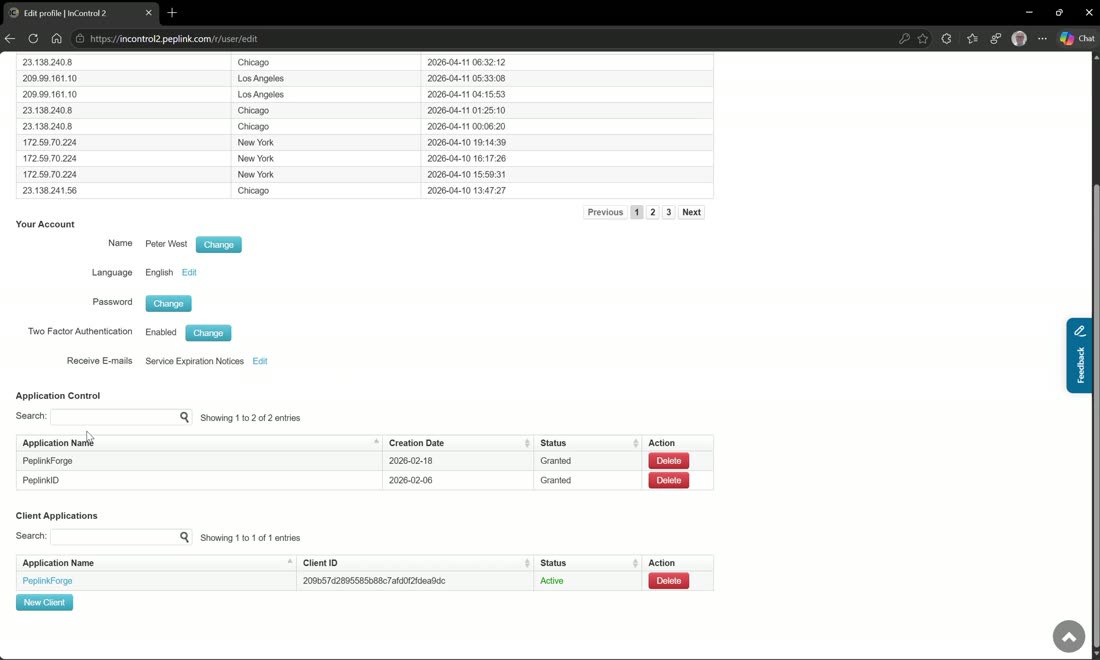Open browser extensions puzzle icon
Image resolution: width=1100 pixels, height=660 pixels.
click(x=946, y=39)
